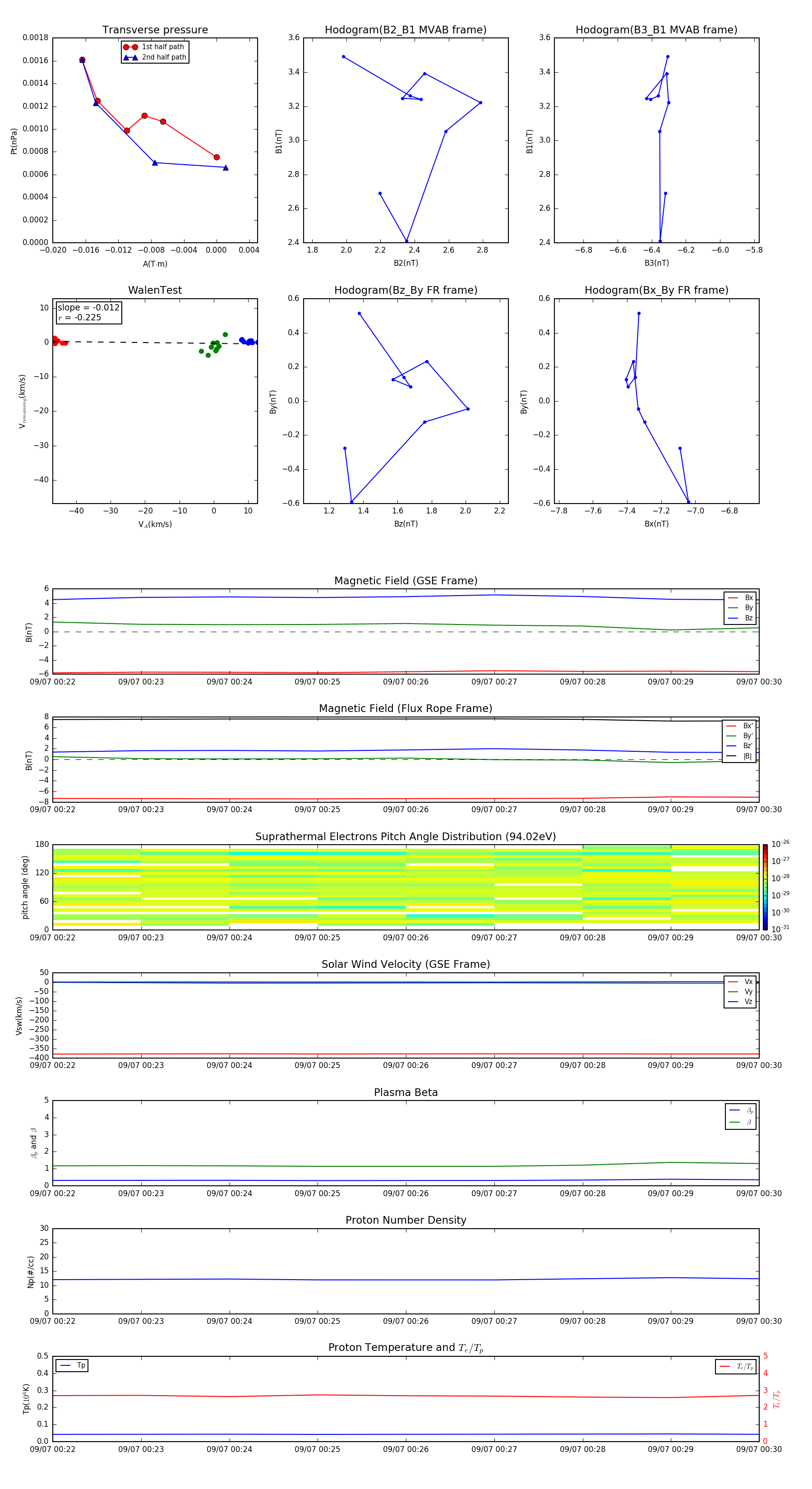
Task: Click the pitch angle distribution colorbar
Action: pos(765,887)
